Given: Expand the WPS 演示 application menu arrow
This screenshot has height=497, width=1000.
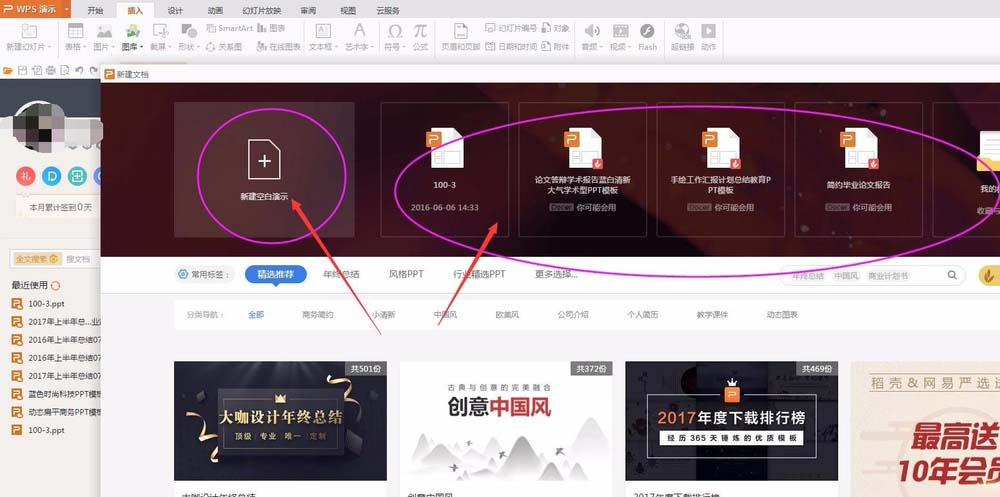Looking at the screenshot, I should 67,10.
